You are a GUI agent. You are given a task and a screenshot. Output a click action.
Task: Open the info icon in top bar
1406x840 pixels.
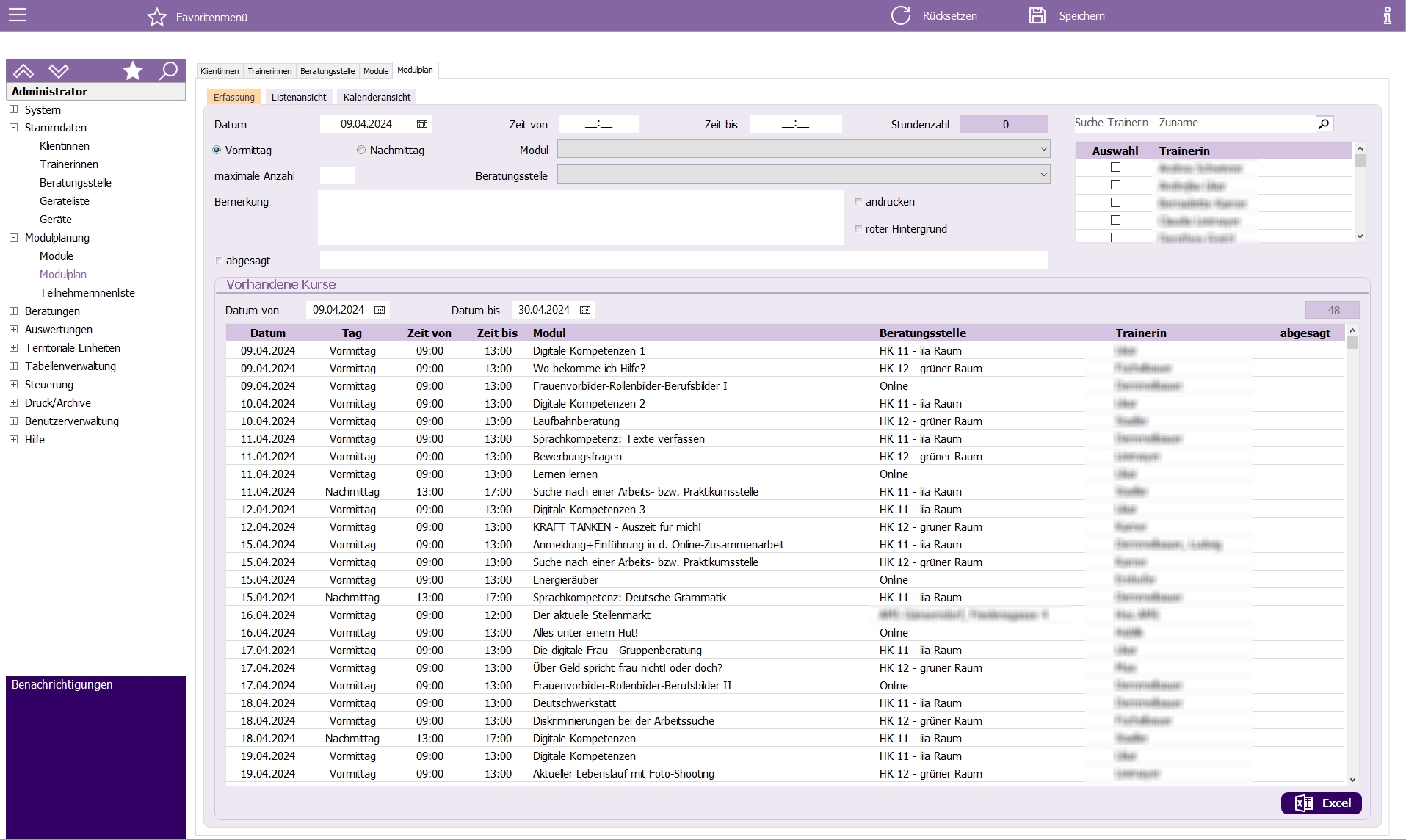[1387, 15]
